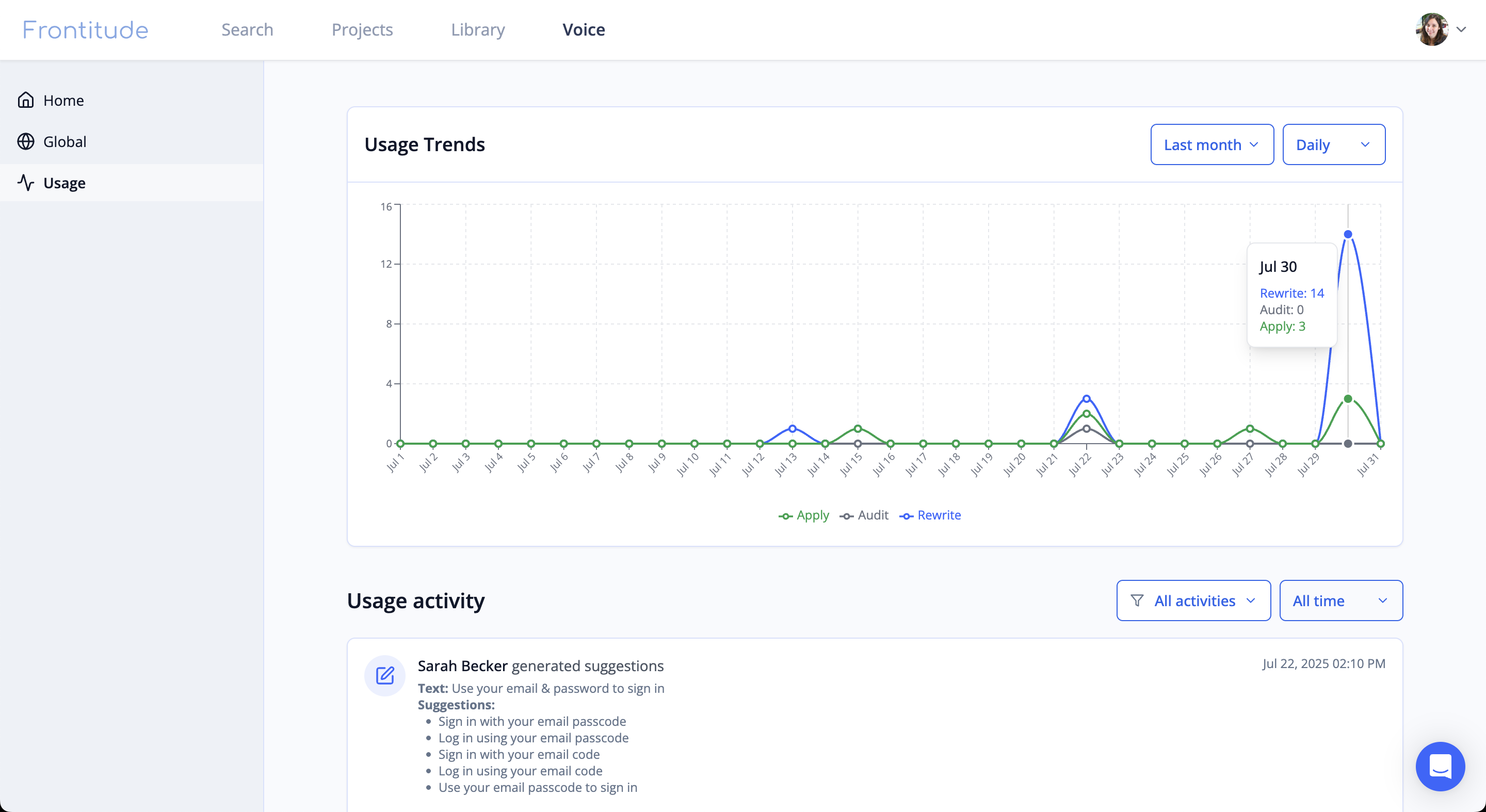Go to Home in the sidebar

point(132,101)
